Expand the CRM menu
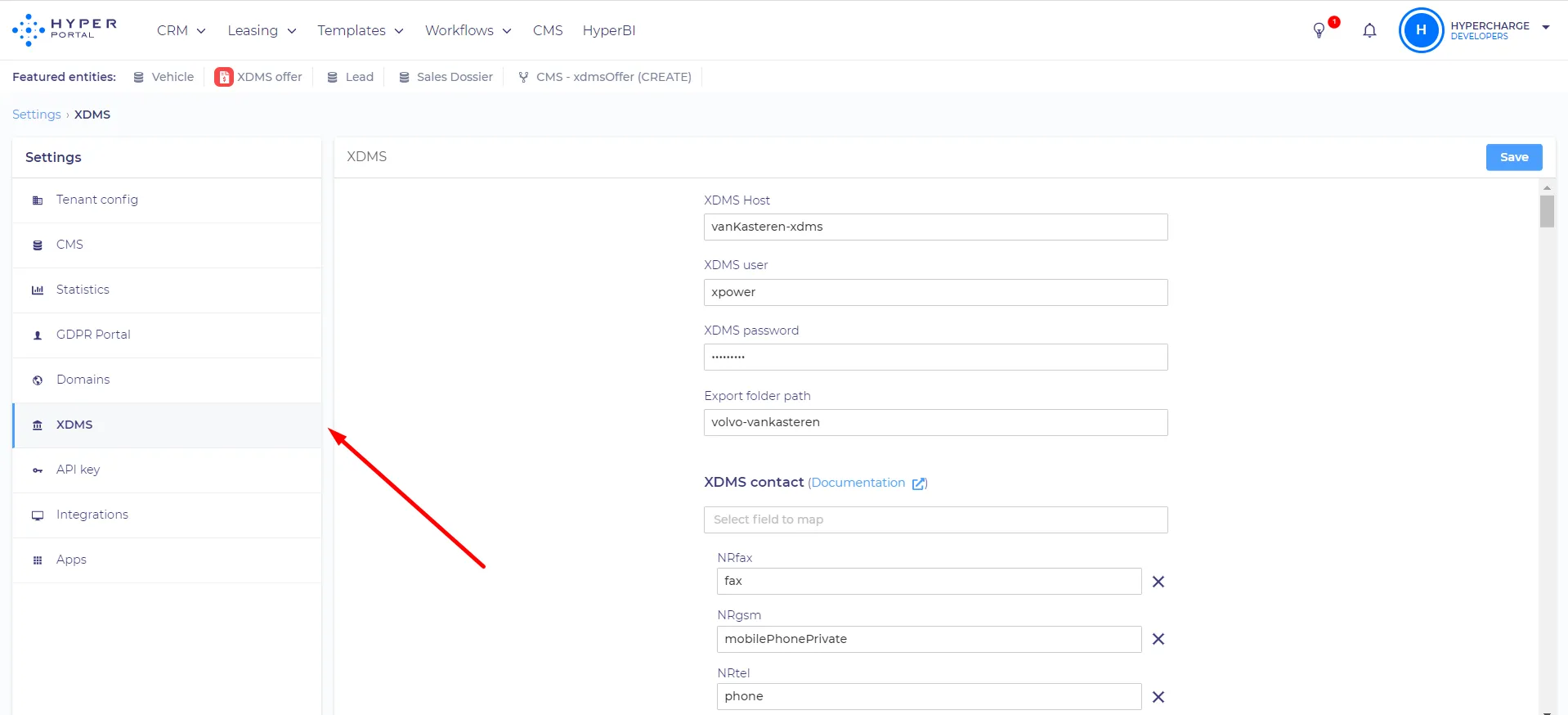1568x715 pixels. (181, 30)
